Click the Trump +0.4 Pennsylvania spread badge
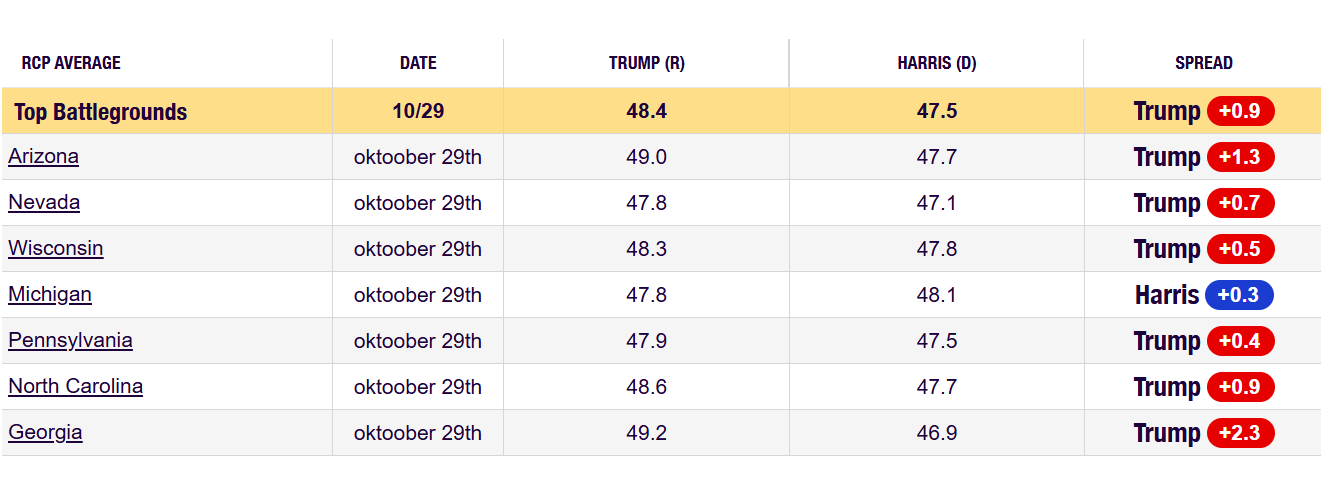 point(1240,341)
